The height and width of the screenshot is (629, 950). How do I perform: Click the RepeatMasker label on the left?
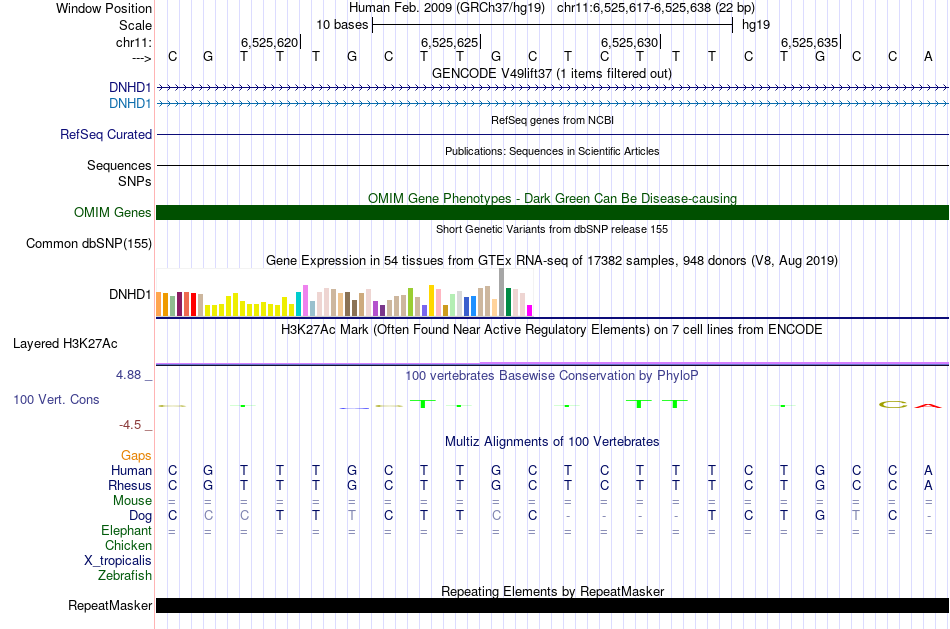[x=110, y=605]
